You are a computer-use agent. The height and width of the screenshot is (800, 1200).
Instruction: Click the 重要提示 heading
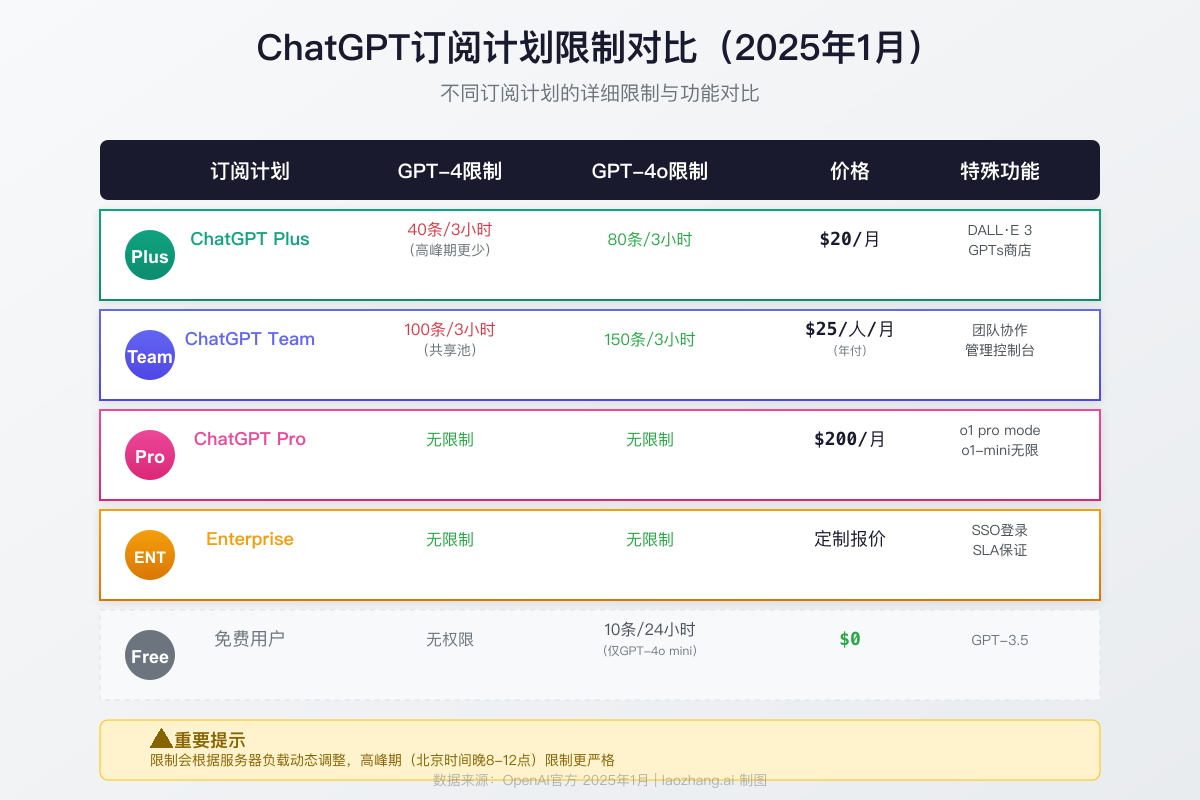[210, 740]
